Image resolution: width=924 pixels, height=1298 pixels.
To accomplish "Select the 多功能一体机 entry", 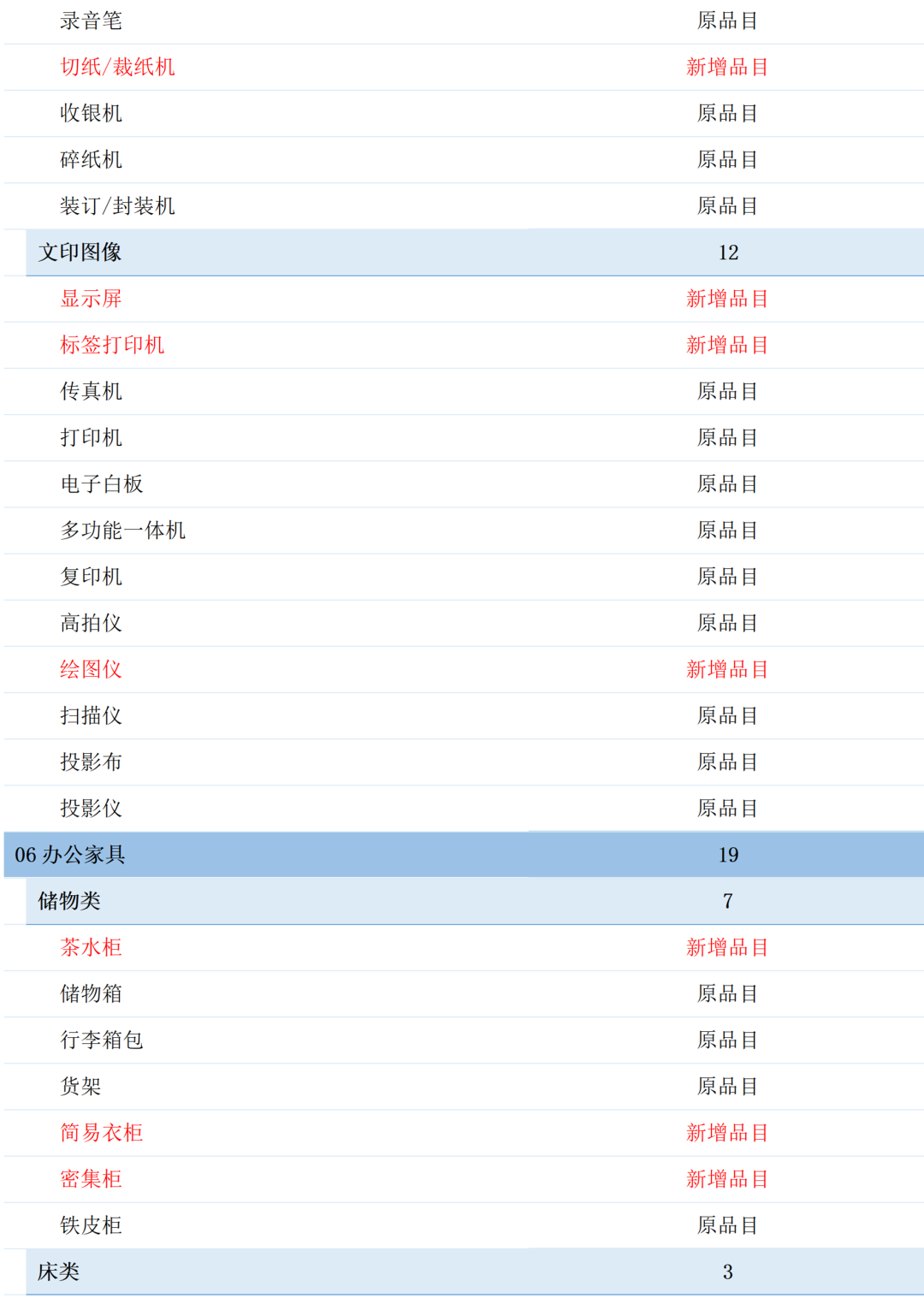I will tap(122, 530).
